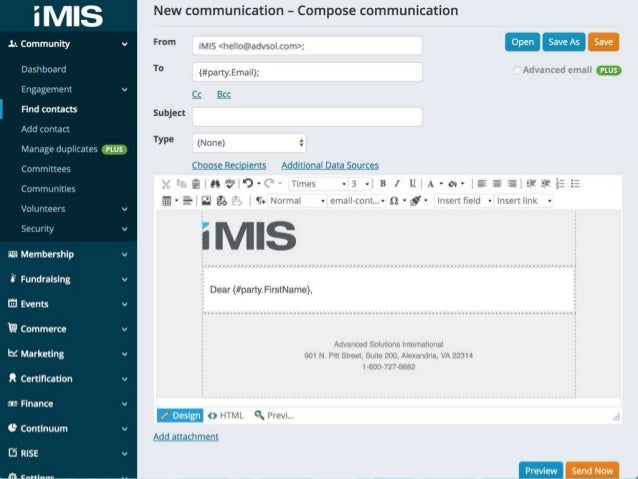Open the Normal paragraph style dropdown
This screenshot has width=638, height=479.
[297, 201]
